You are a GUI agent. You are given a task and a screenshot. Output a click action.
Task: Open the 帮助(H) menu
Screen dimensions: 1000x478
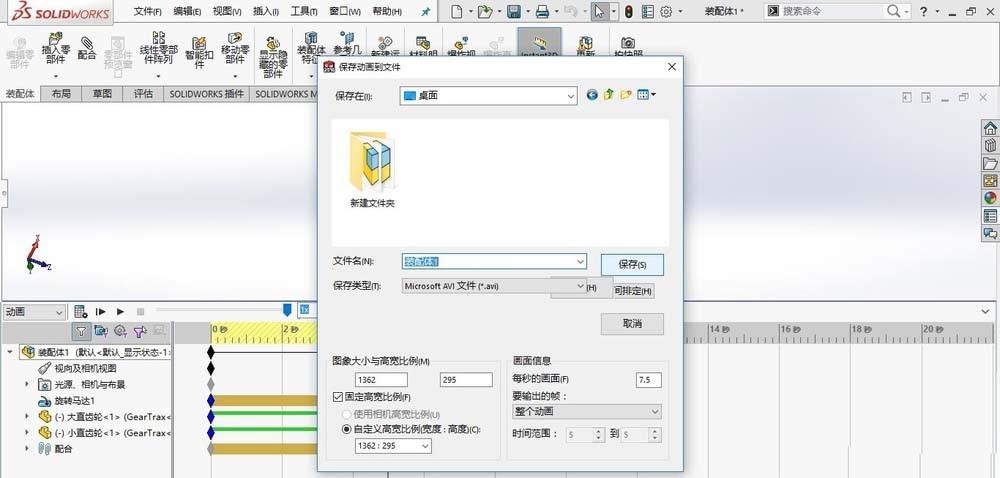[x=387, y=11]
